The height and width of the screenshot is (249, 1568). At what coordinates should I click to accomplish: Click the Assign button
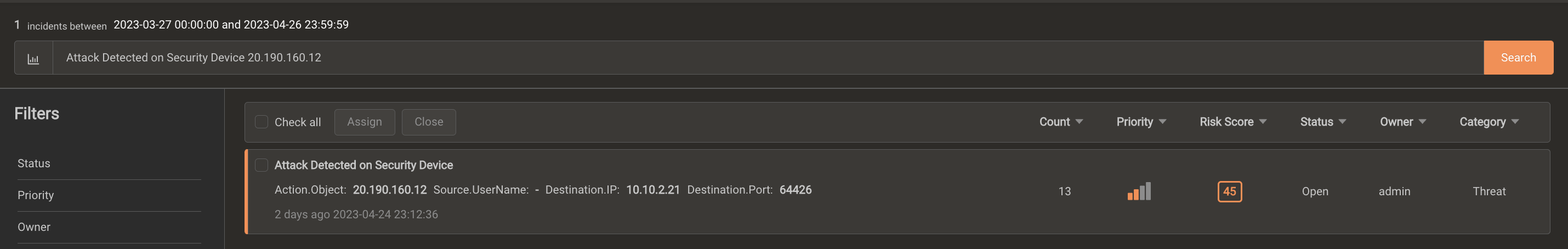click(x=364, y=122)
